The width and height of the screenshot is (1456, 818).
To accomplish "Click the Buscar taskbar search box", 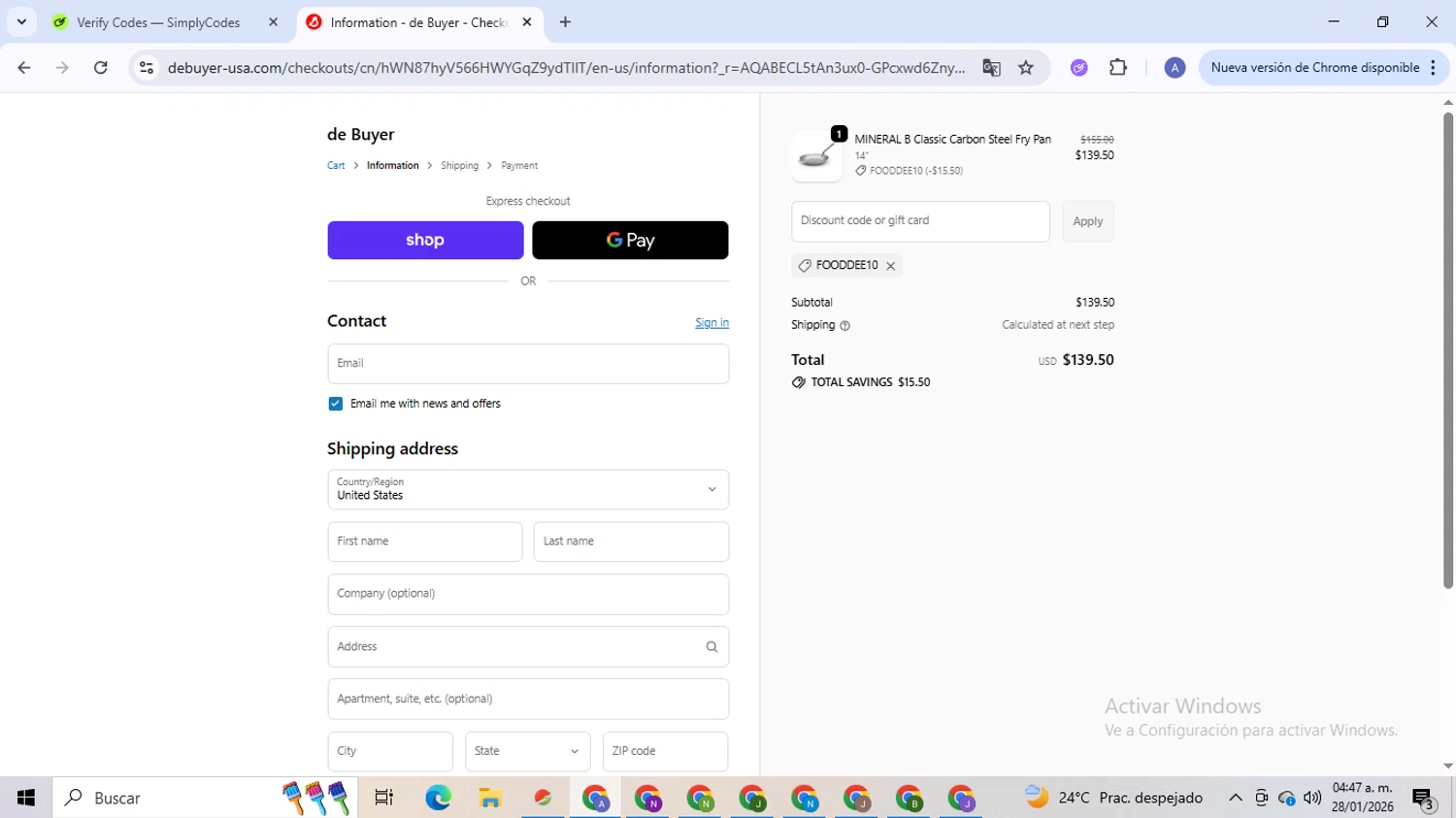I will [205, 798].
